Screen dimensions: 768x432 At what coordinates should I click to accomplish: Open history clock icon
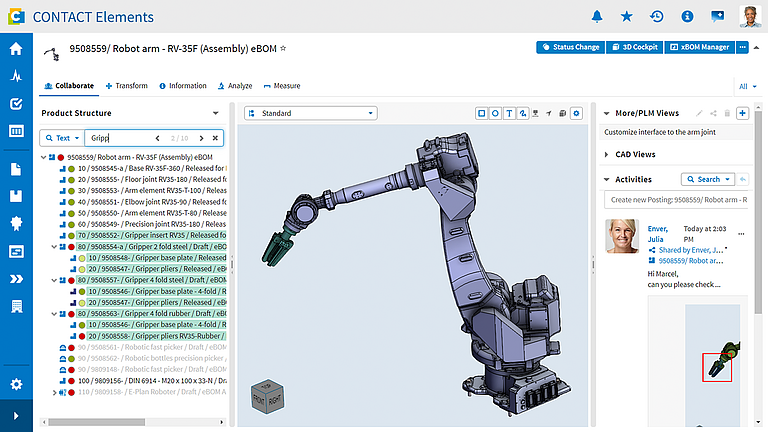coord(657,17)
